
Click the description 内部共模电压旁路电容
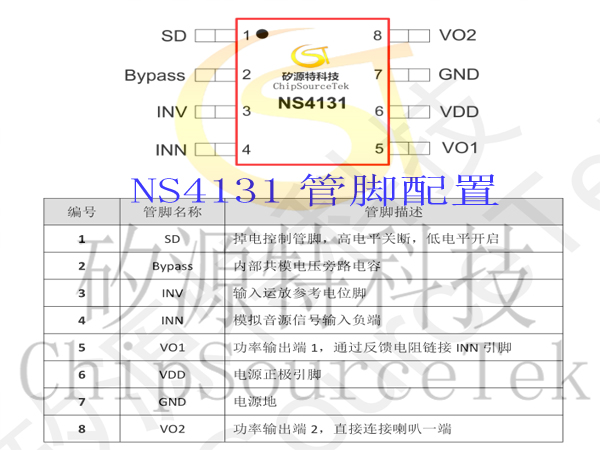[307, 266]
